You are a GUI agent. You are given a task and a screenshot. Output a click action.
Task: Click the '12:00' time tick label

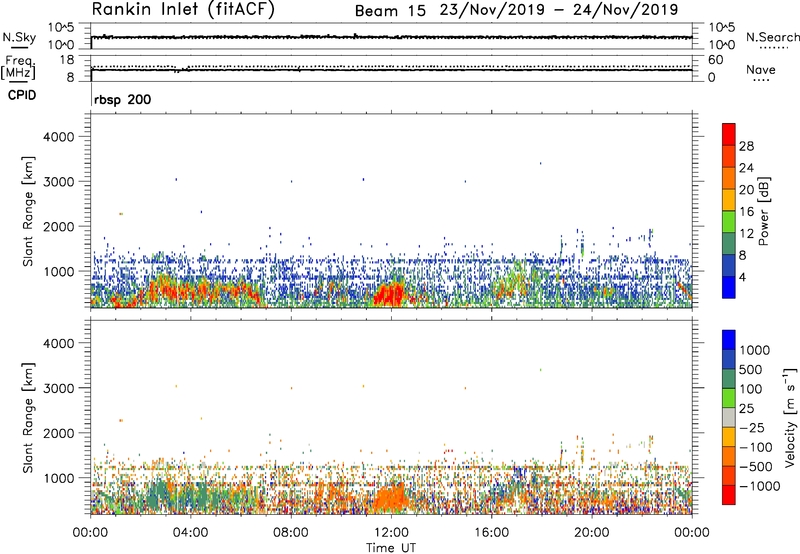point(391,532)
